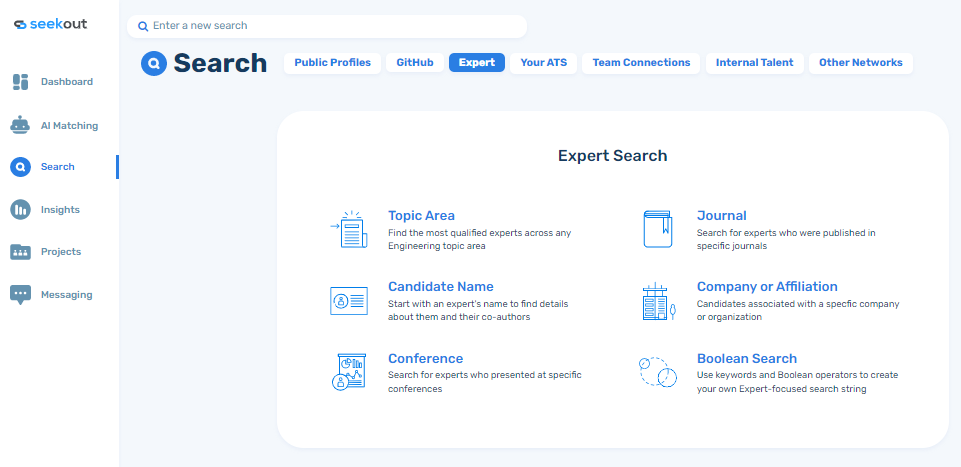Image resolution: width=961 pixels, height=467 pixels.
Task: Open the Your ATS tab
Action: [x=543, y=63]
